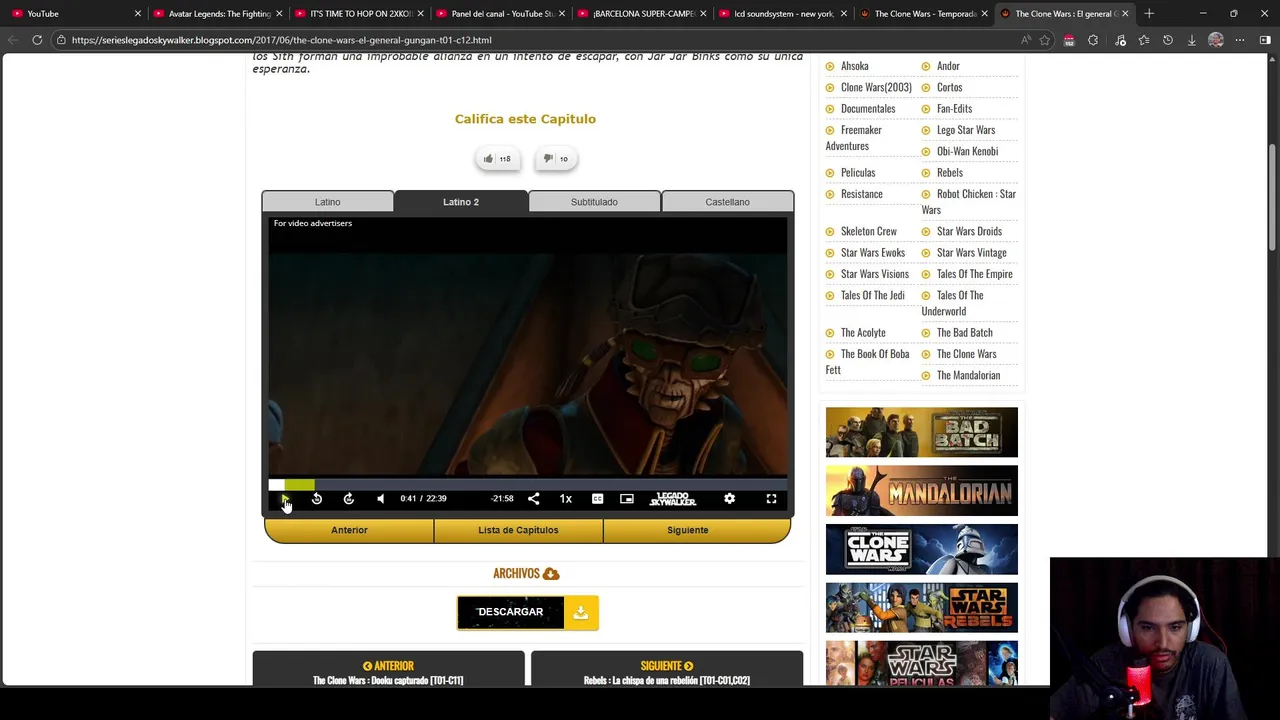The image size is (1280, 720).
Task: Seek in the video progress bar
Action: pos(528,485)
